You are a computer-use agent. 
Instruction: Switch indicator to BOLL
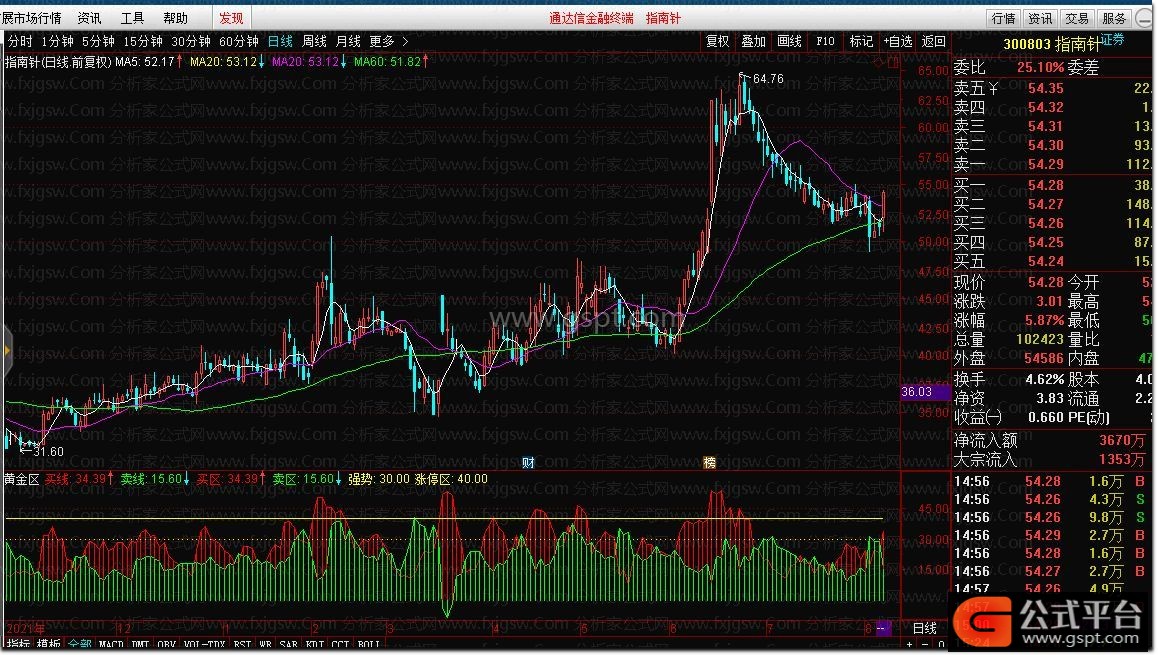pos(369,644)
